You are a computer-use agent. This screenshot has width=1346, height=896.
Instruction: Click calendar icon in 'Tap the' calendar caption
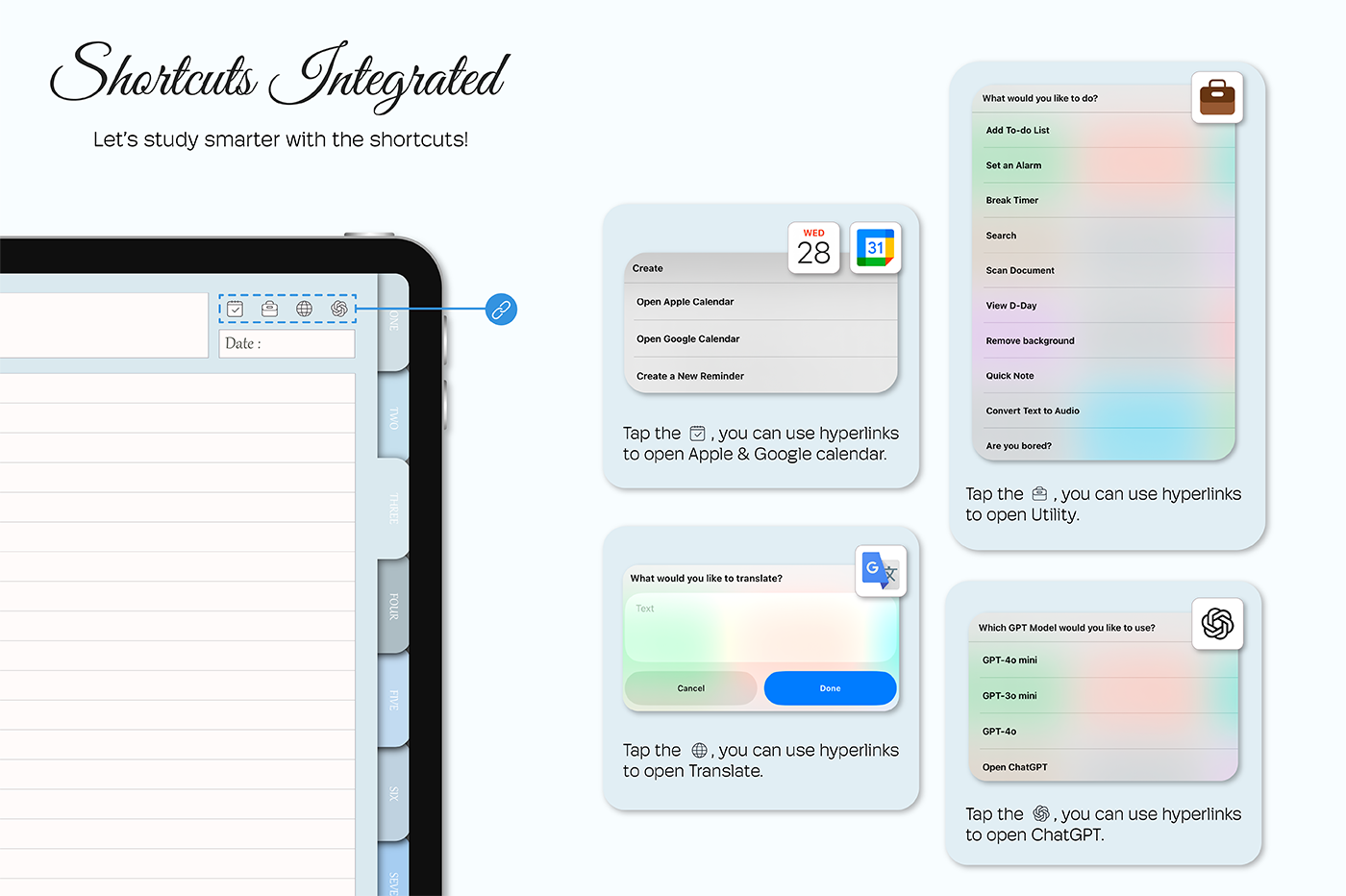[x=698, y=434]
